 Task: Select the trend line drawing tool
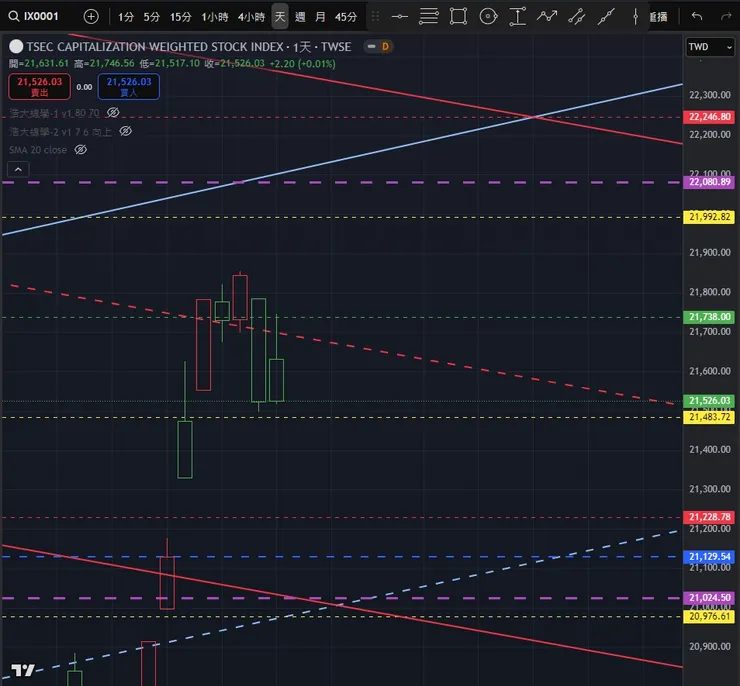coord(606,17)
